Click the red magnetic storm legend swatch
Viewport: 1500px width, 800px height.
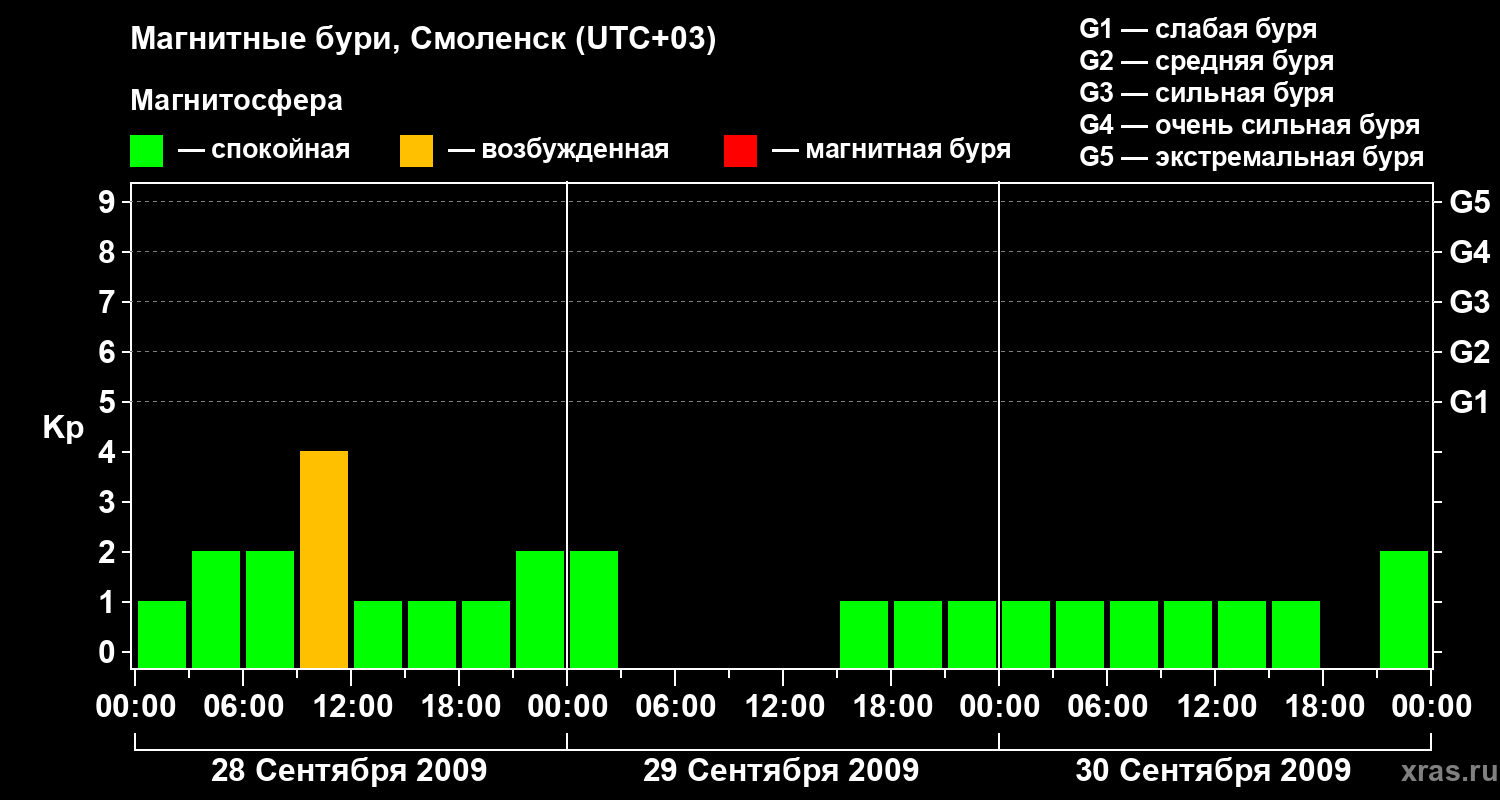click(x=740, y=150)
